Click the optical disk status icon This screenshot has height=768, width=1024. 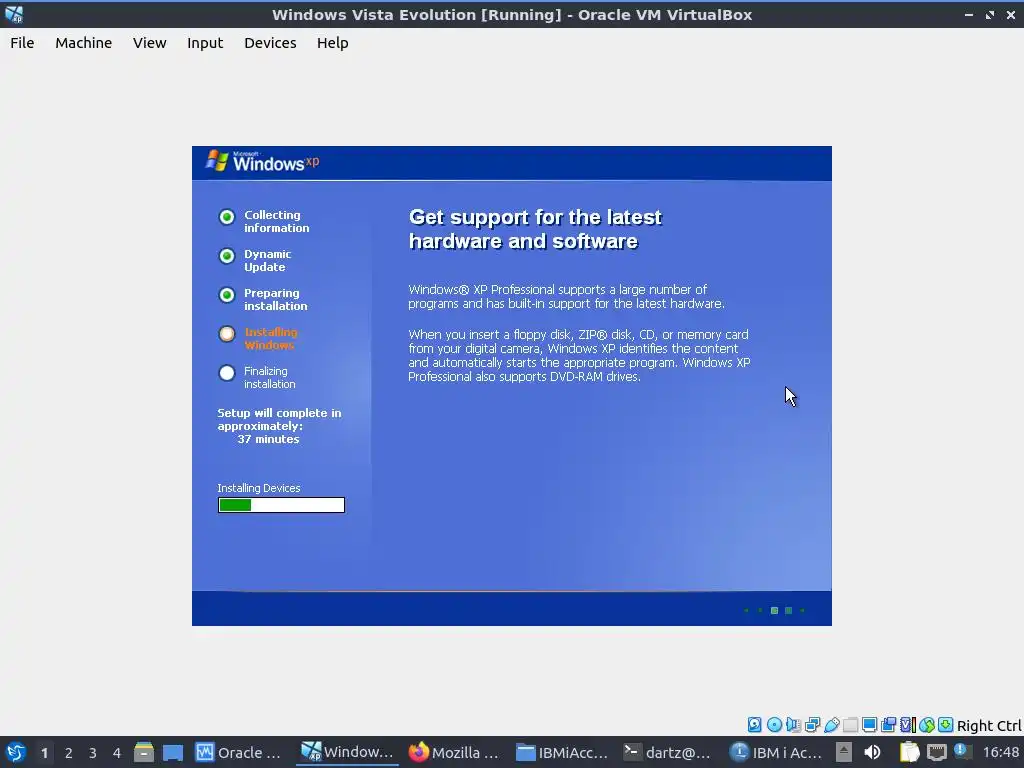[x=774, y=724]
